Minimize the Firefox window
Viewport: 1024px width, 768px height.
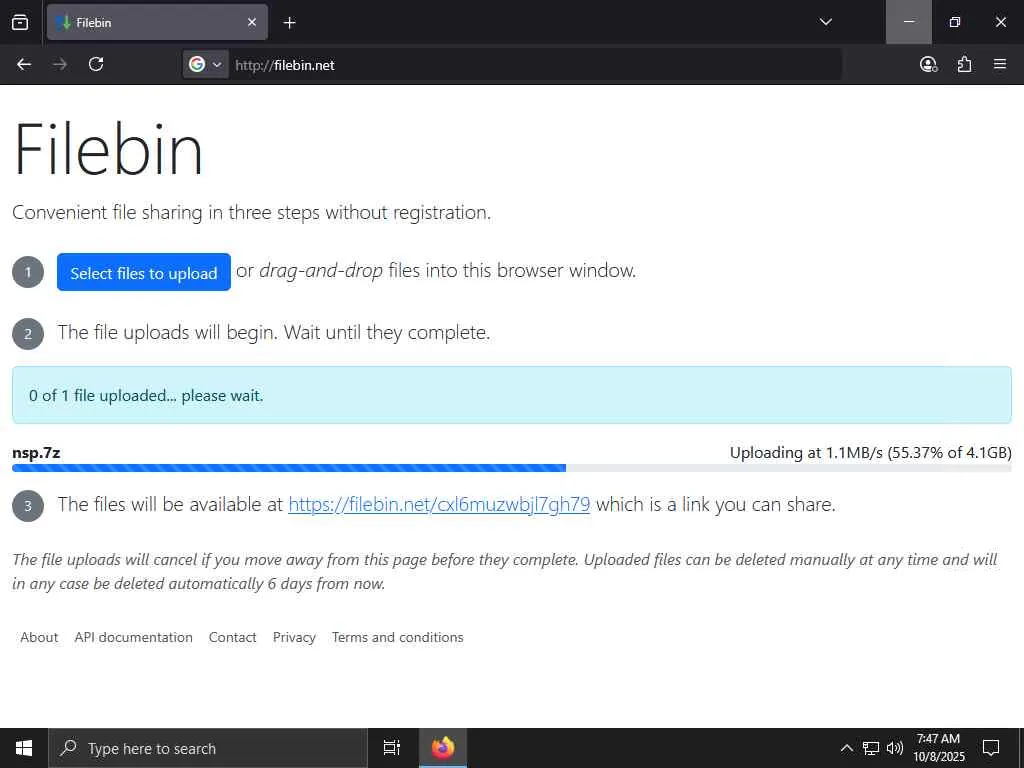pyautogui.click(x=908, y=22)
